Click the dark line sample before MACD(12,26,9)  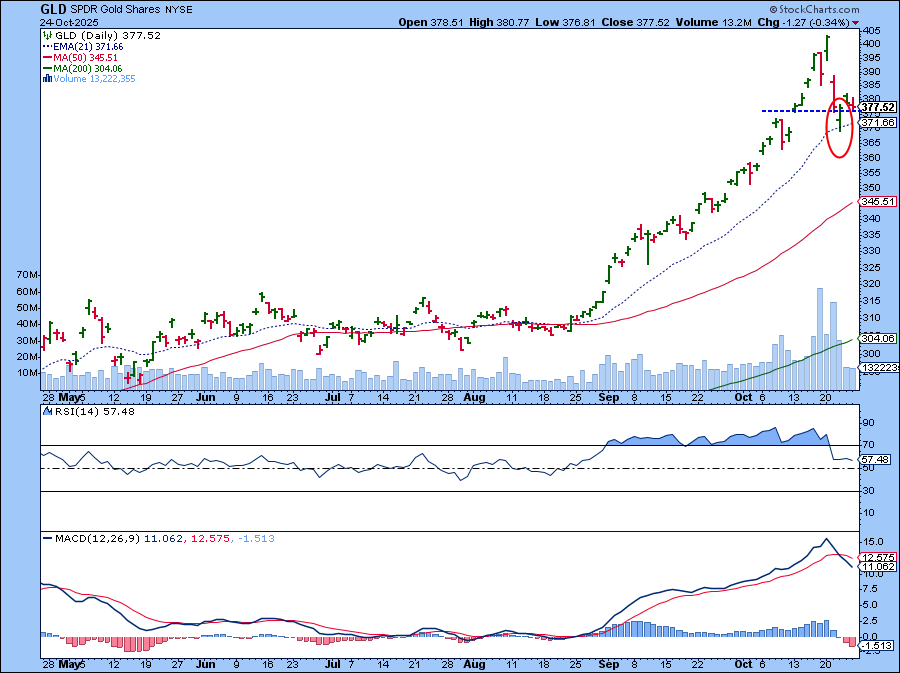click(48, 539)
